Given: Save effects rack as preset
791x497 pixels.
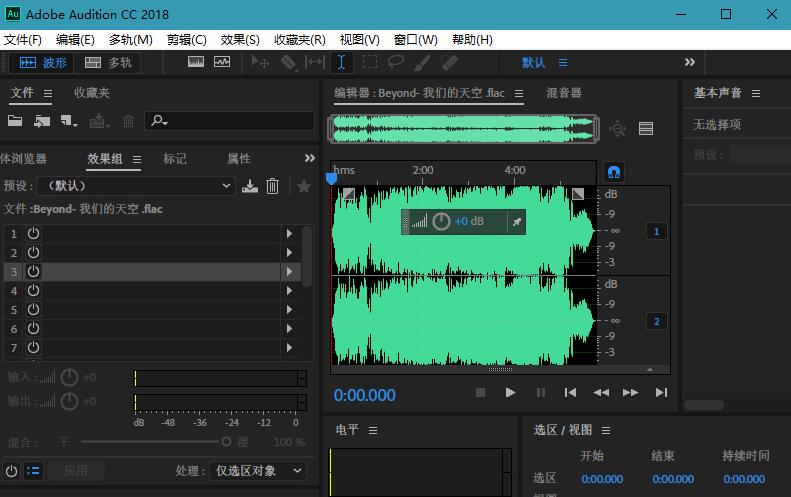Looking at the screenshot, I should pyautogui.click(x=250, y=186).
